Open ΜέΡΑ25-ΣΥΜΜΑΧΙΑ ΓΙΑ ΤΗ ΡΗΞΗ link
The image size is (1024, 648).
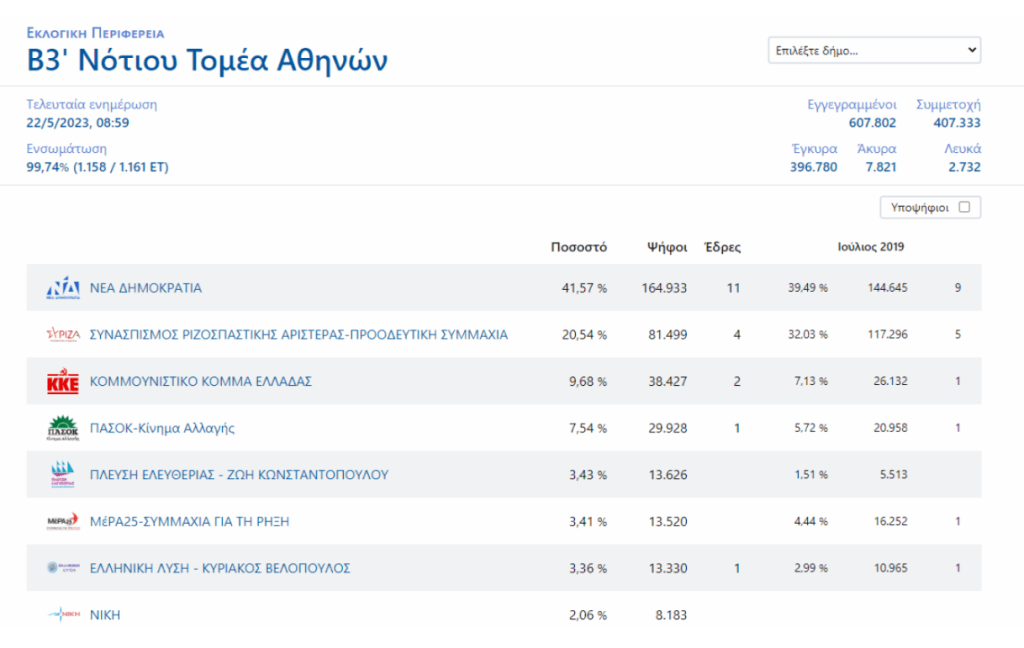click(x=190, y=521)
